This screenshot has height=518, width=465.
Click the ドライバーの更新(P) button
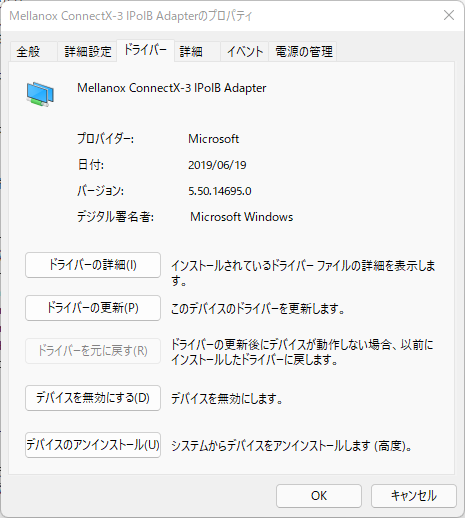tap(93, 308)
